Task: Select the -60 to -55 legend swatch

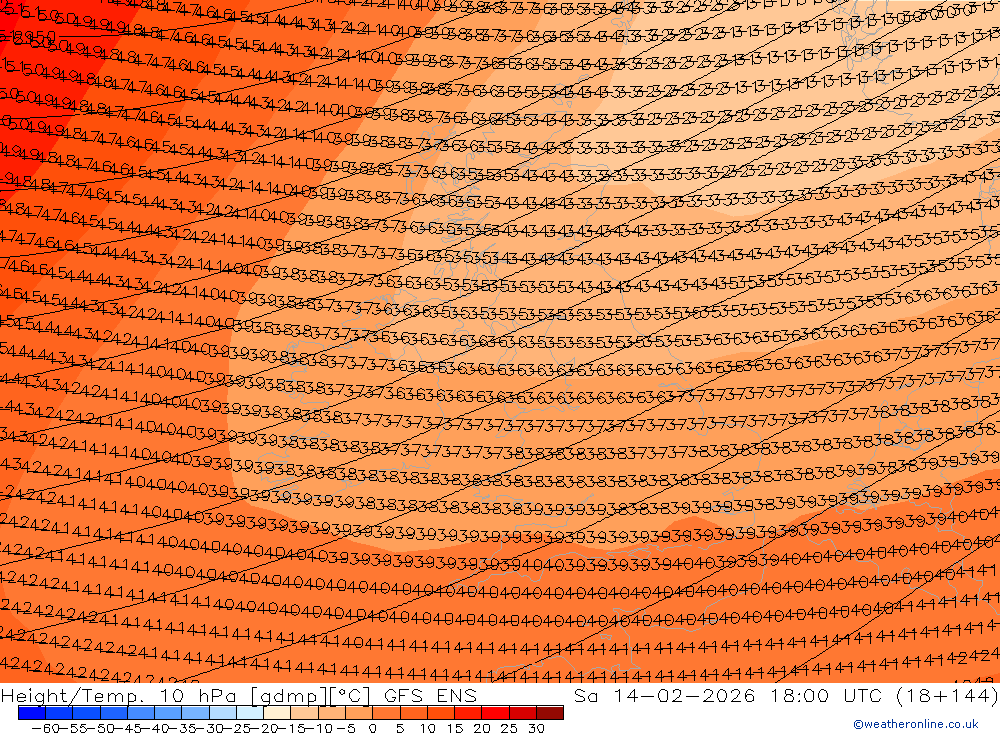Action: click(x=59, y=713)
